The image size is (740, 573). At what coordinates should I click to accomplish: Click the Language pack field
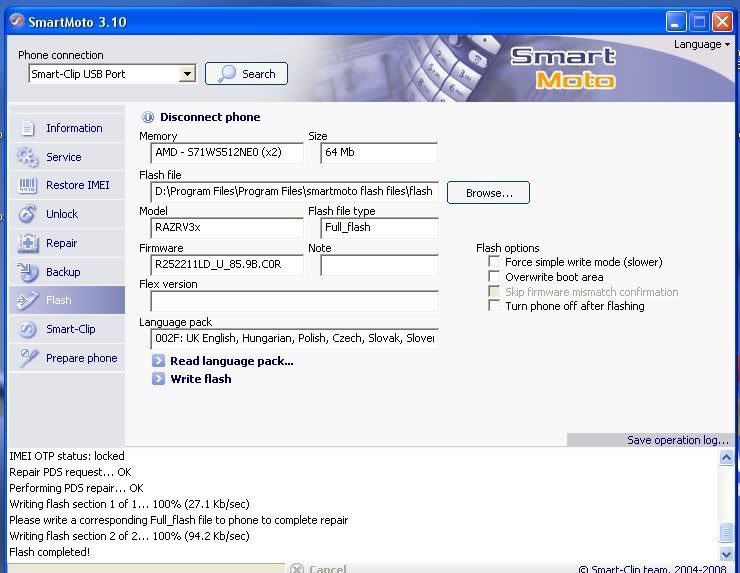tap(294, 338)
